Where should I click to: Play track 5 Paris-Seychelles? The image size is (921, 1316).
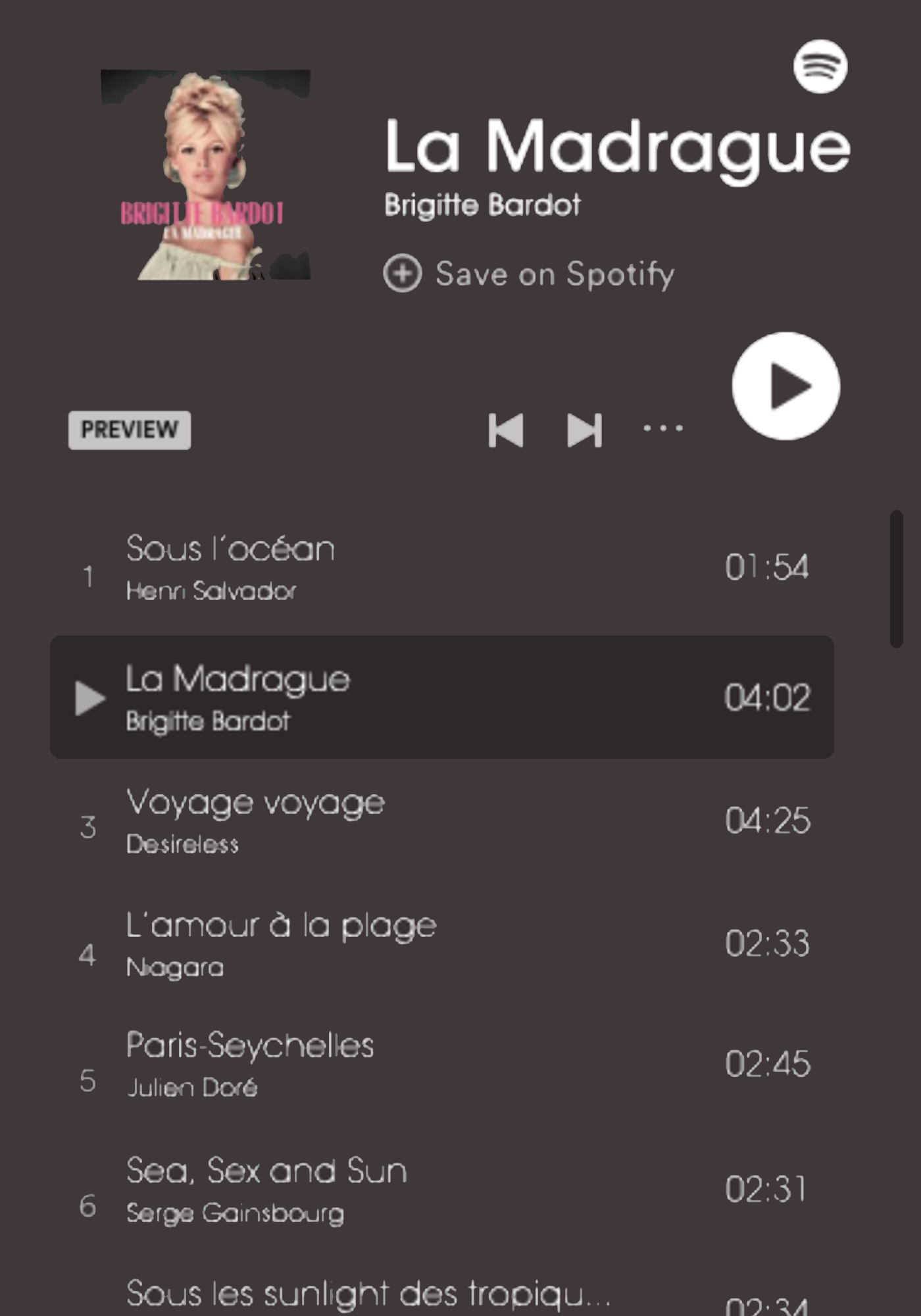[442, 1065]
